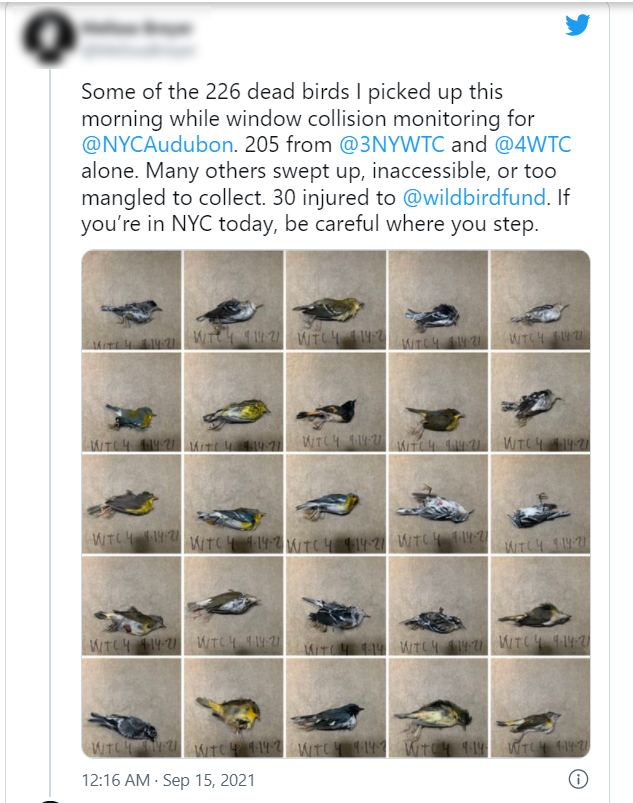
Task: Open the center bird with yellow throat
Action: click(335, 504)
